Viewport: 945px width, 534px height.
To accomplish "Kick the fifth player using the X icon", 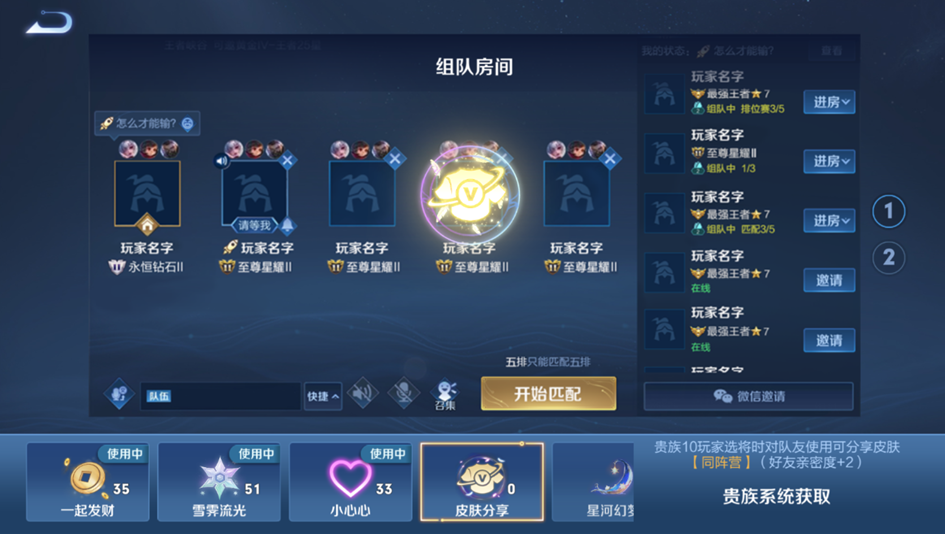I will click(x=610, y=159).
